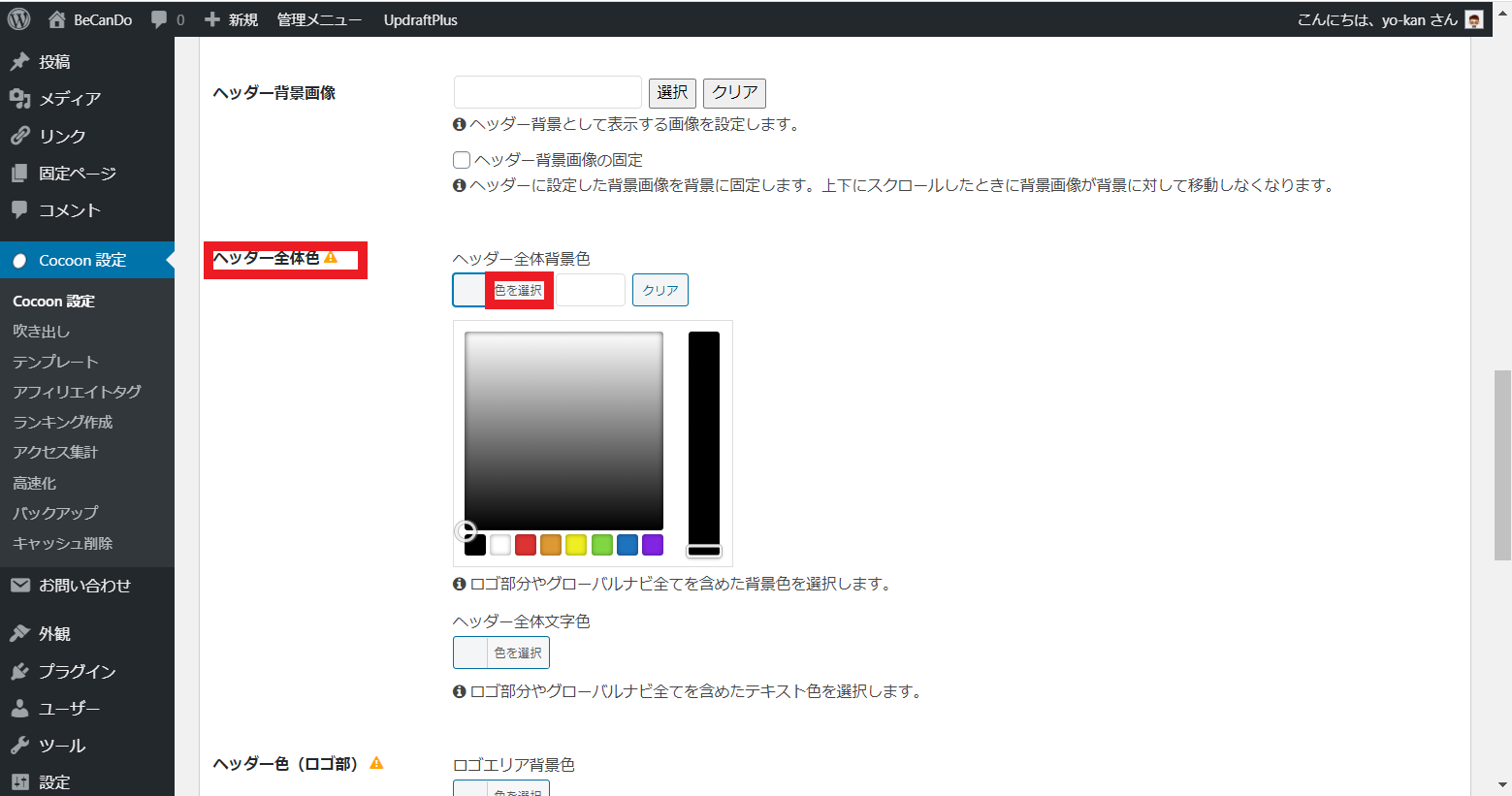
Task: Enable ヘッダー背景画像の固定 checkbox
Action: pyautogui.click(x=462, y=160)
